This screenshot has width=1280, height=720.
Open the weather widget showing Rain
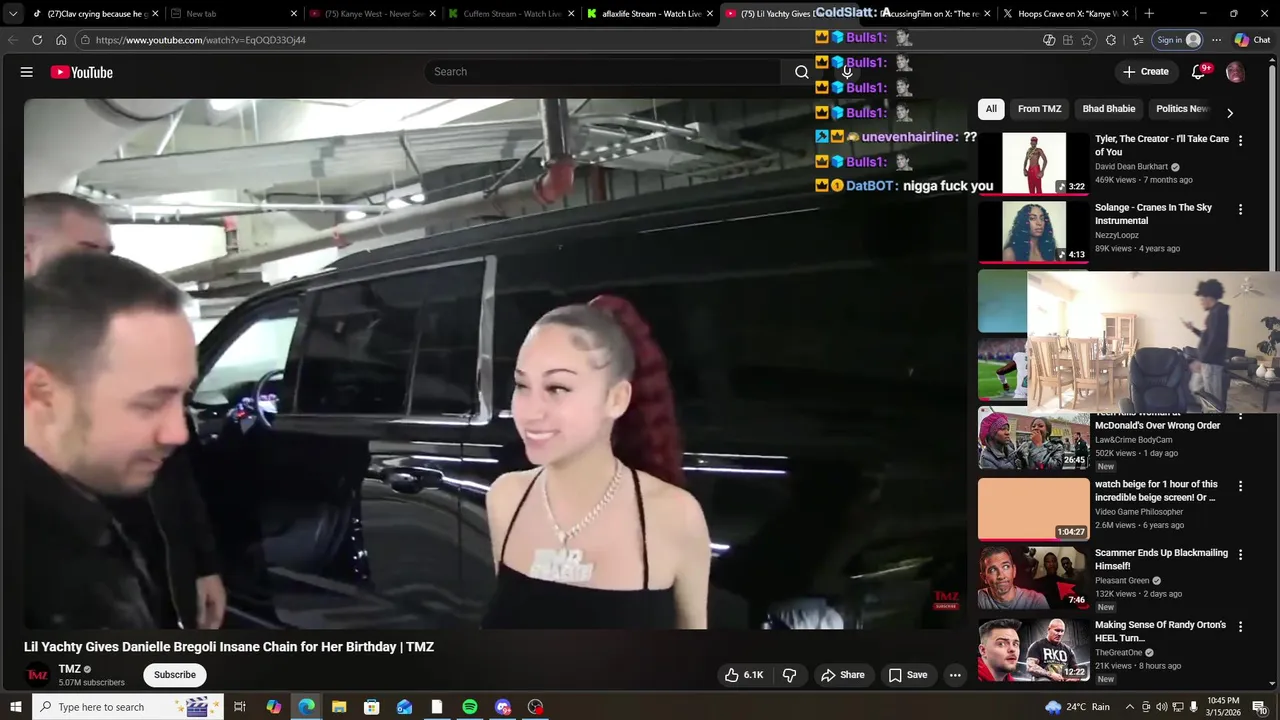pyautogui.click(x=1078, y=707)
